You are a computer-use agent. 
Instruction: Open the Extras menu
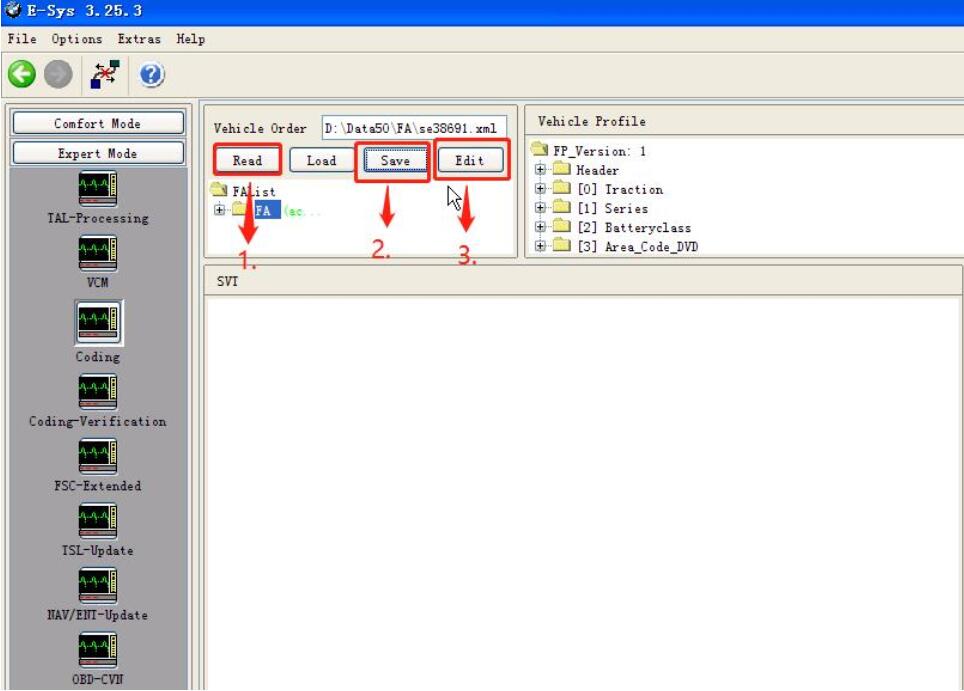pos(139,39)
